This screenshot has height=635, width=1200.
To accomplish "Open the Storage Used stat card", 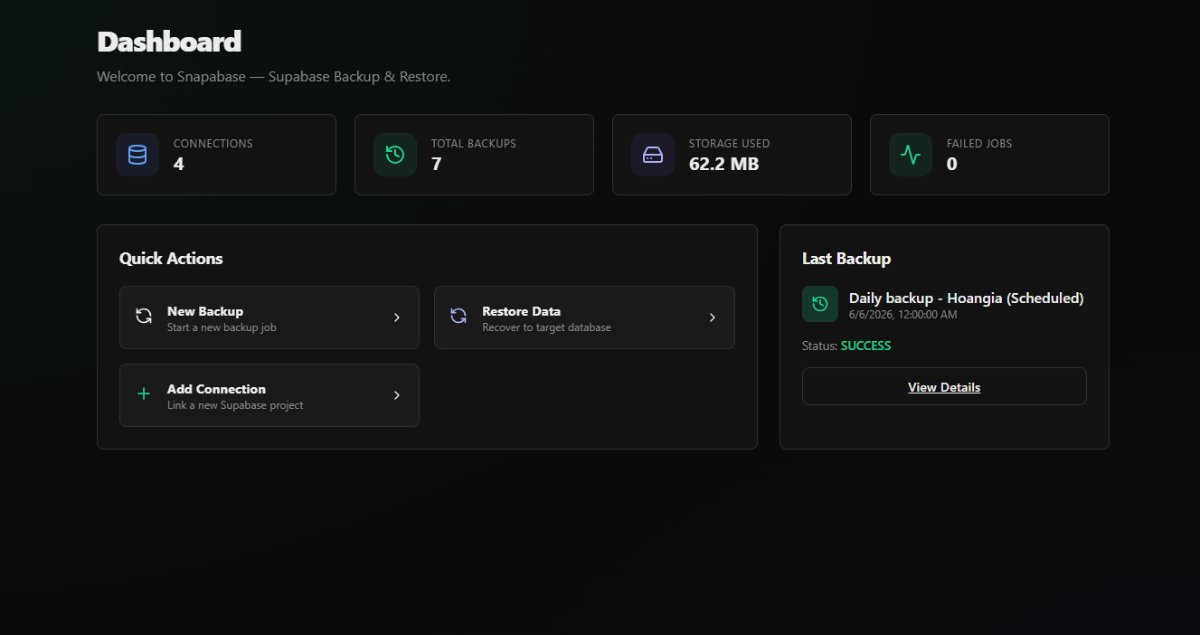I will [732, 155].
